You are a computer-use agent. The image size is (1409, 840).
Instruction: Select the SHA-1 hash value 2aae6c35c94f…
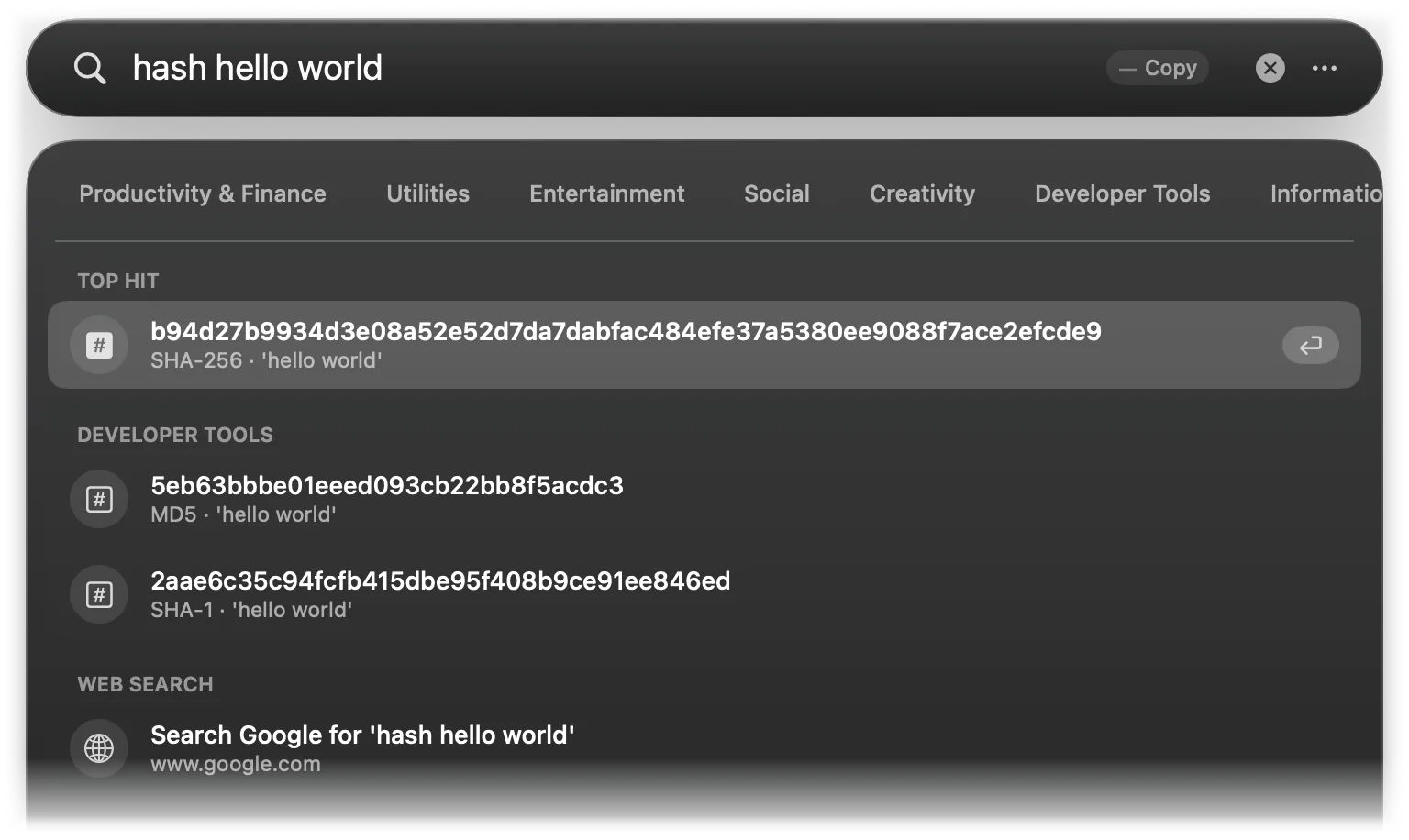[x=440, y=580]
